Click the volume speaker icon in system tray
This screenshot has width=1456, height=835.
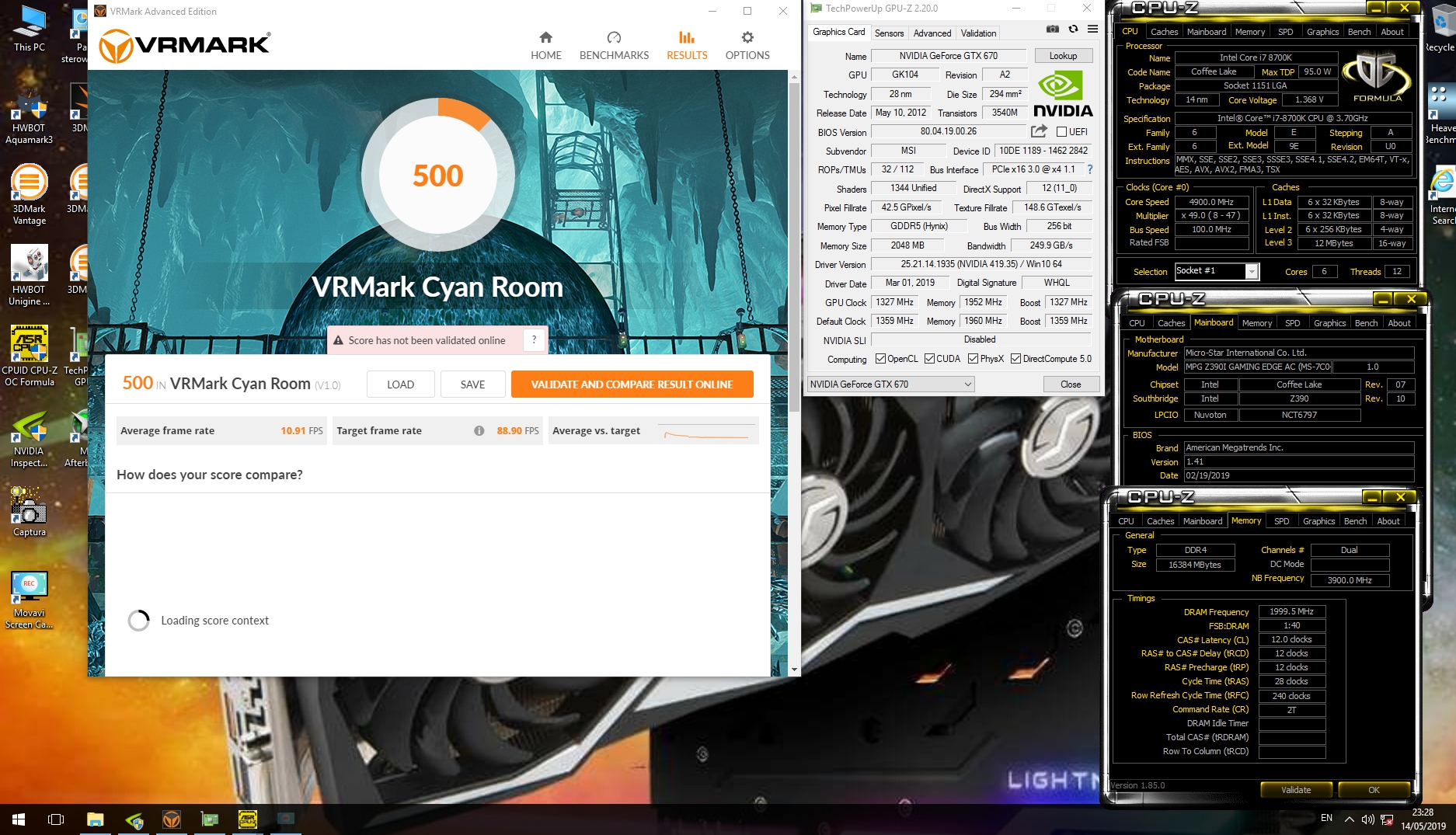[1368, 819]
